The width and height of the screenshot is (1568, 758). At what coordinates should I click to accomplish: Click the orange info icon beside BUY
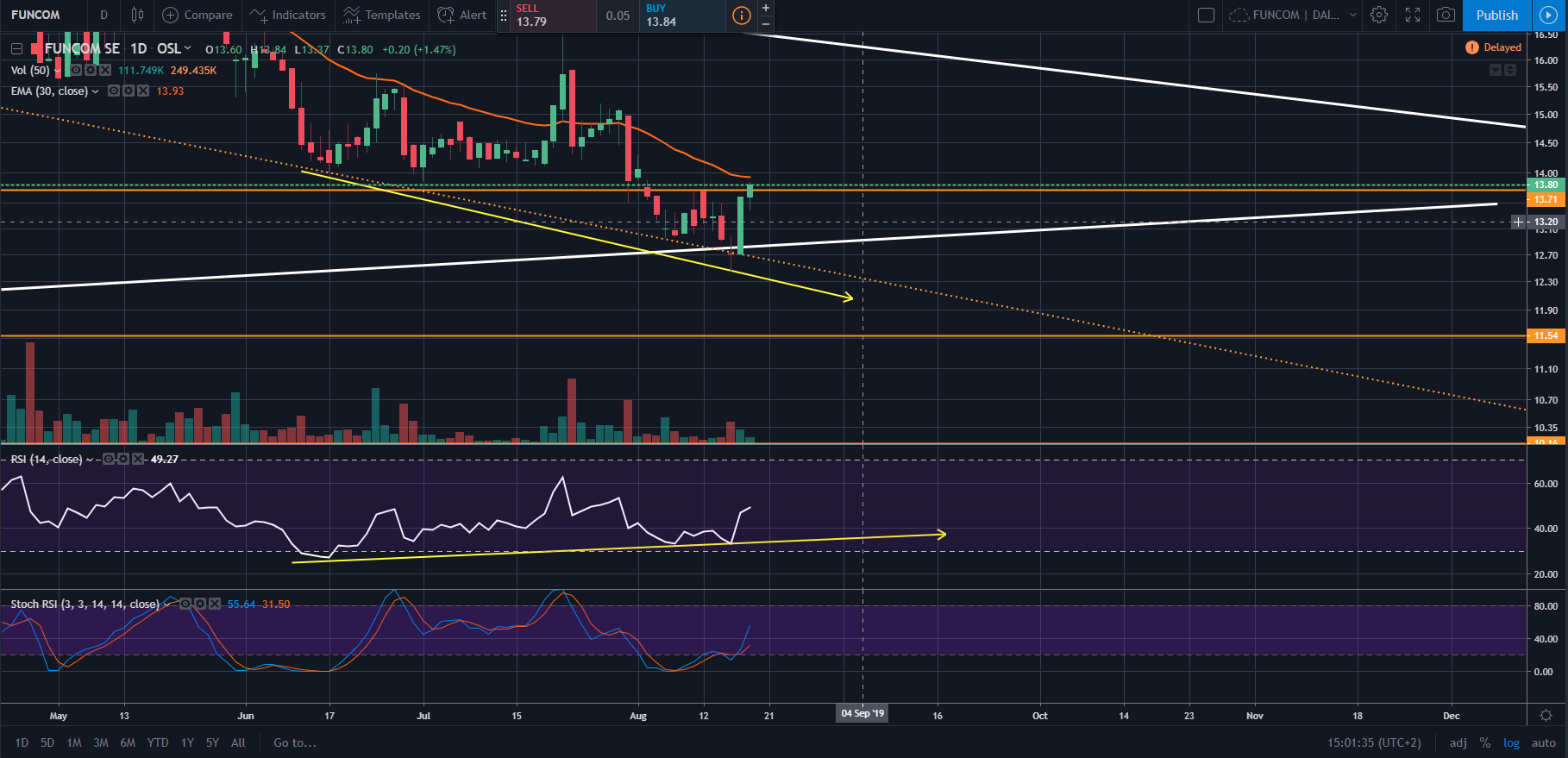(741, 15)
